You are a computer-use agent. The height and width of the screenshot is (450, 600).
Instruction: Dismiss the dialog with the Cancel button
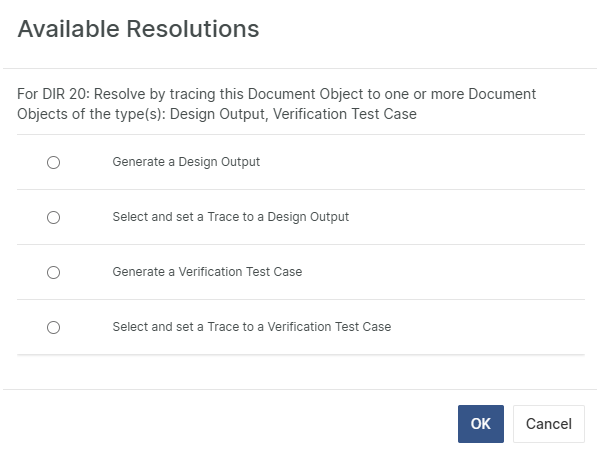(x=548, y=424)
